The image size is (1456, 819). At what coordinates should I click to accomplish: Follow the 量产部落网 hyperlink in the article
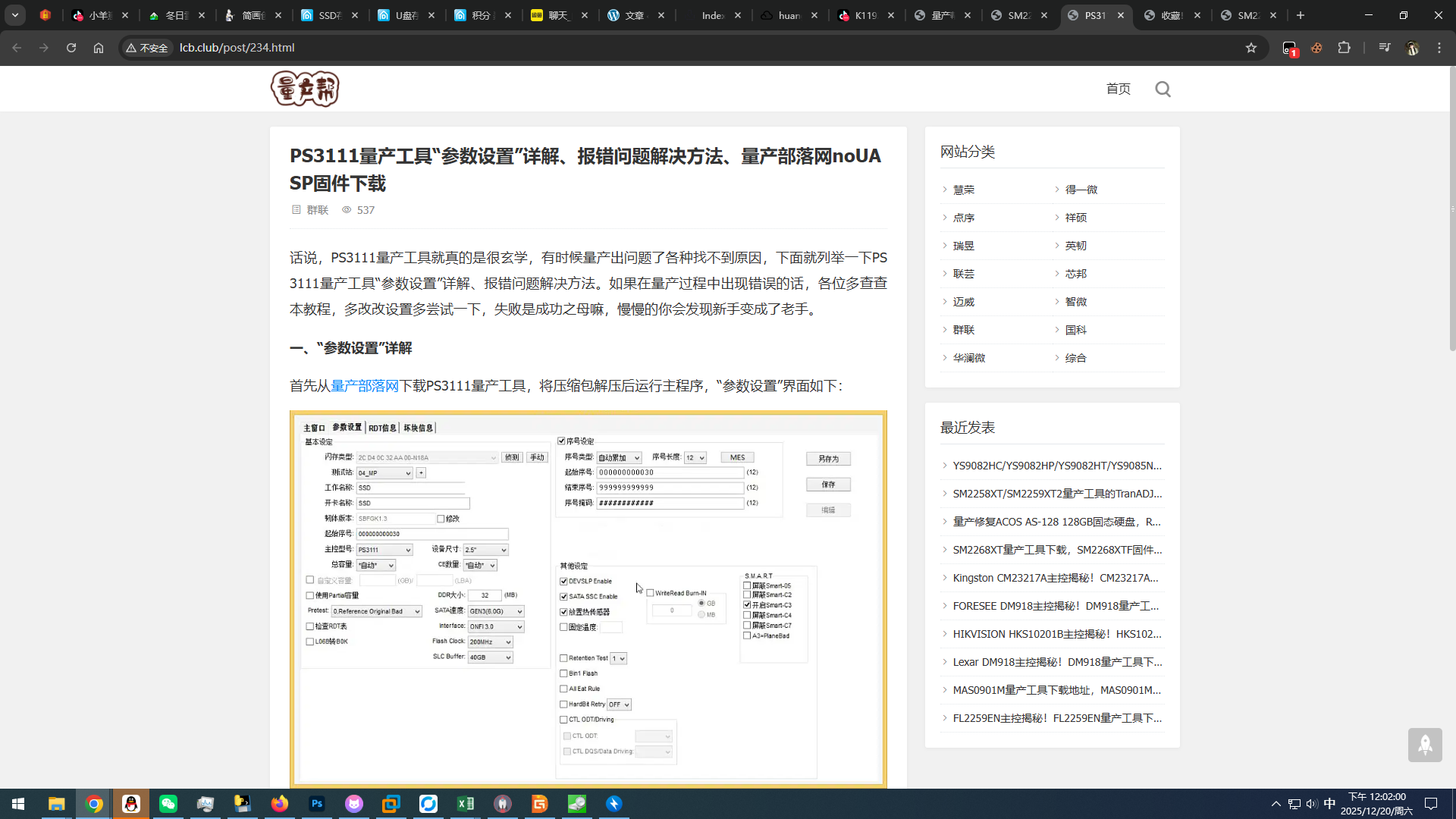(365, 386)
